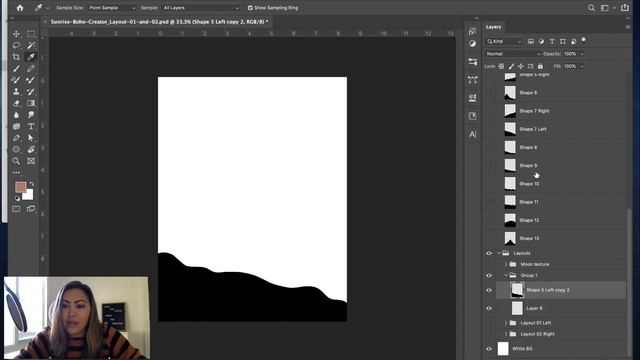Select the Eyedropper tool in the toolbar
This screenshot has width=640, height=360.
coord(31,57)
